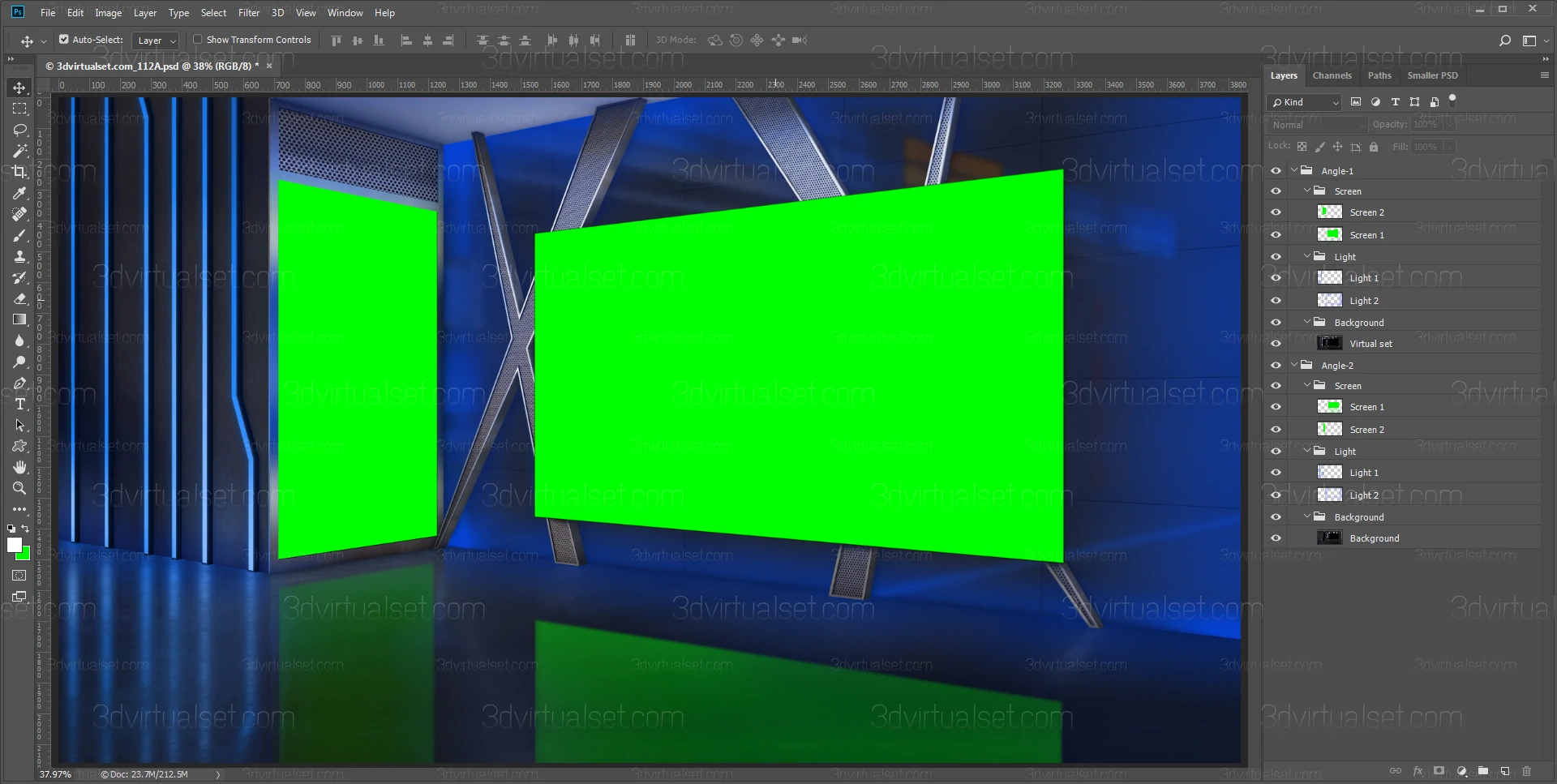
Task: Select the Dodge tool
Action: click(19, 362)
